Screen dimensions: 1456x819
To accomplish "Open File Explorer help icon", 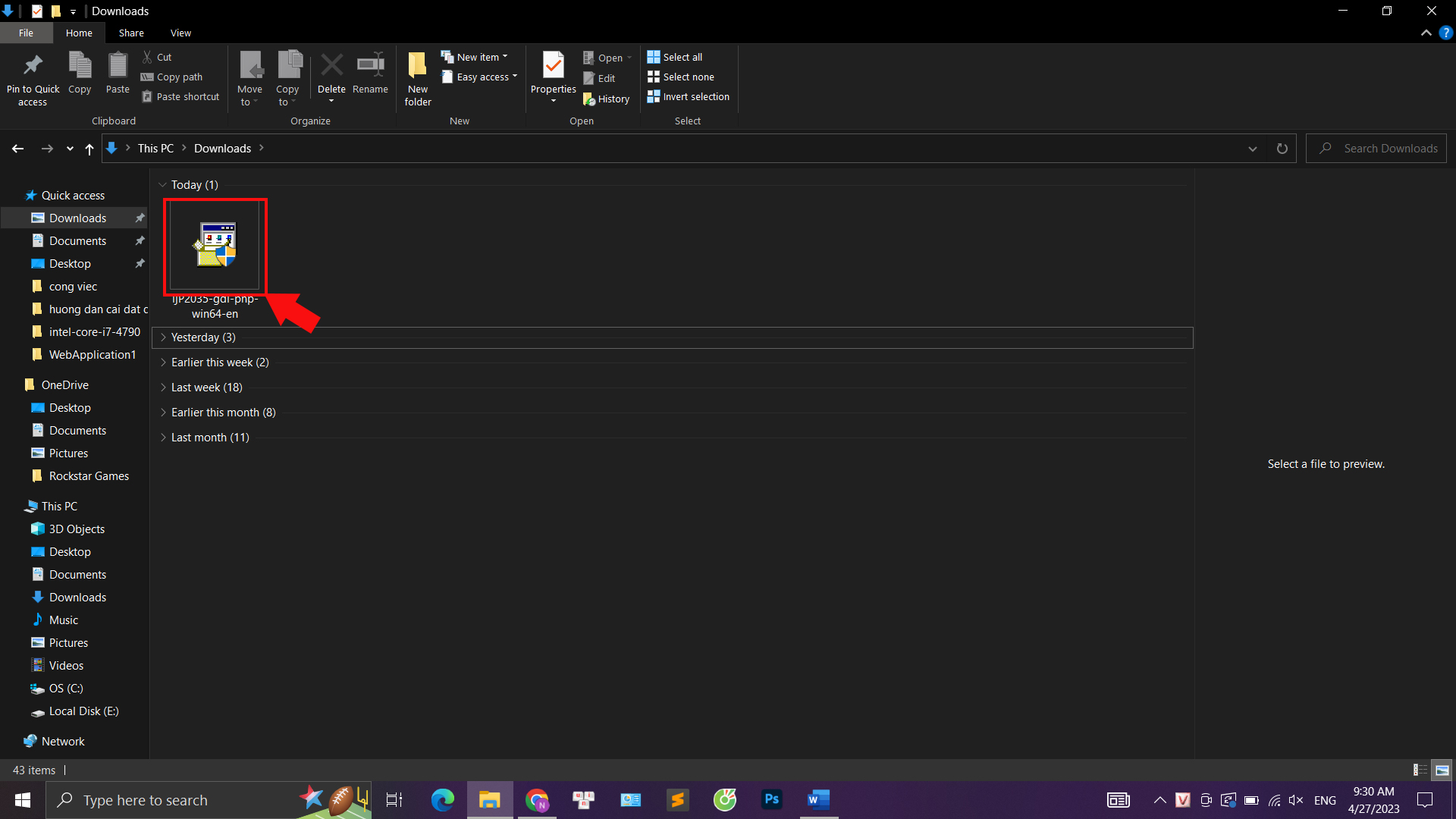I will pos(1446,33).
